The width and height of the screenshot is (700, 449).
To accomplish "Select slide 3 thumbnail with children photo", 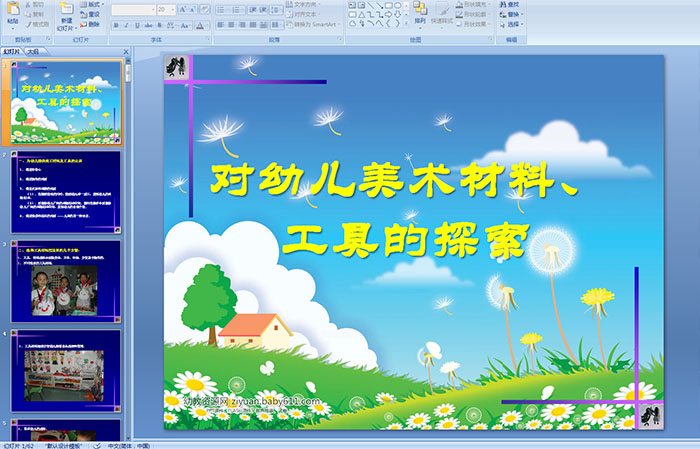I will pyautogui.click(x=66, y=281).
